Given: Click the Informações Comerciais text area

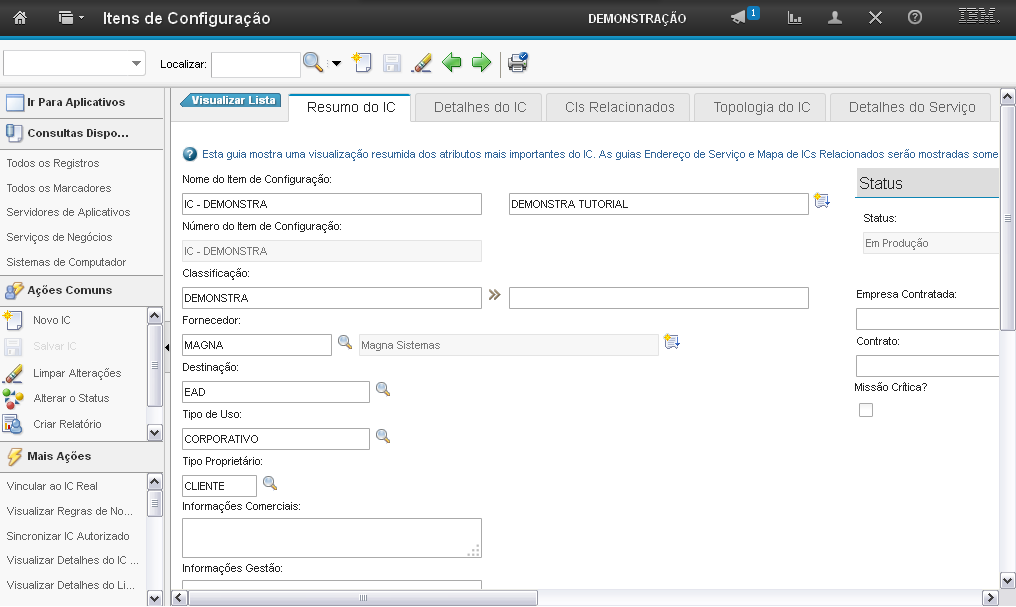Looking at the screenshot, I should tap(331, 537).
